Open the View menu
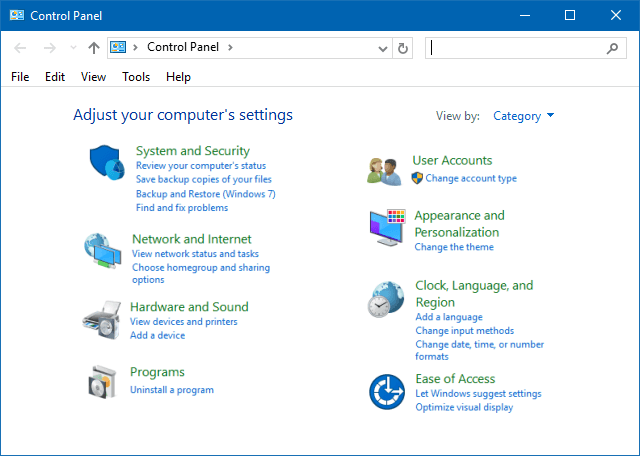This screenshot has width=640, height=456. (93, 77)
